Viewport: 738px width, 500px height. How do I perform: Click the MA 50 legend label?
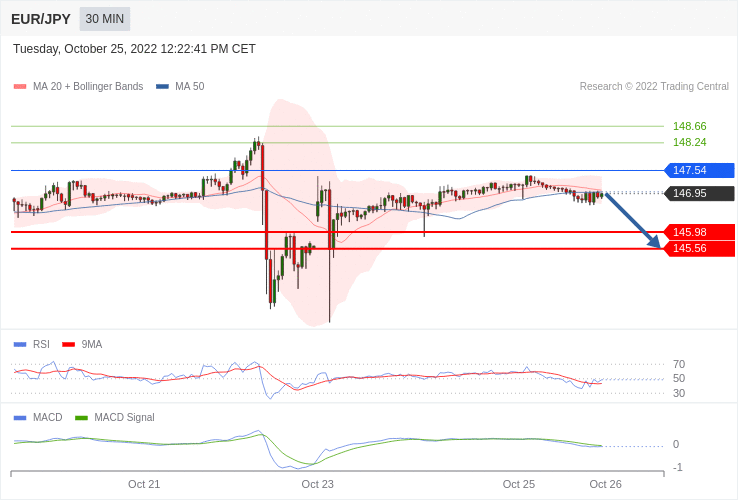click(190, 87)
